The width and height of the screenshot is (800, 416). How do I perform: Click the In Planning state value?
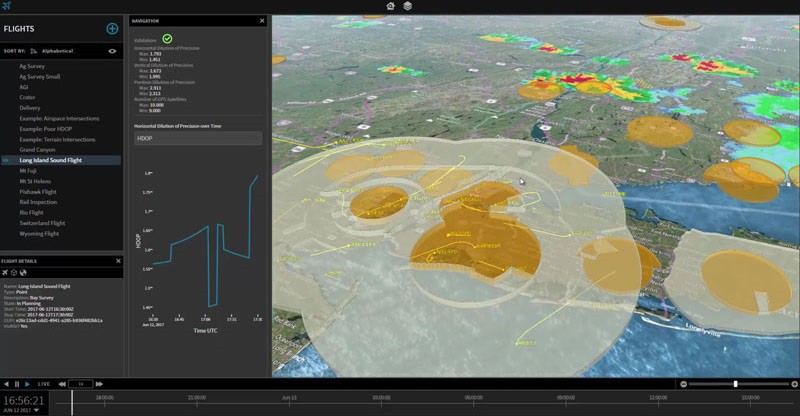29,303
